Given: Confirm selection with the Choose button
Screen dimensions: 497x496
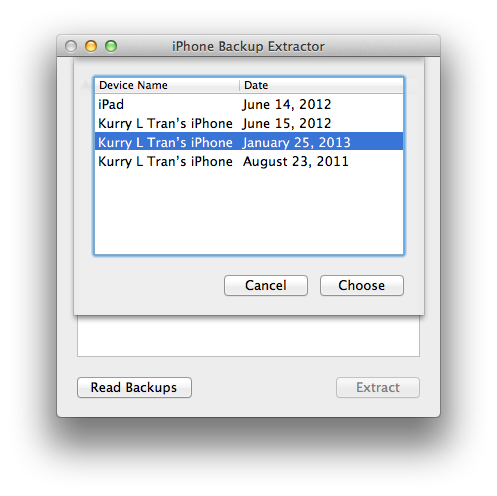Looking at the screenshot, I should click(362, 285).
